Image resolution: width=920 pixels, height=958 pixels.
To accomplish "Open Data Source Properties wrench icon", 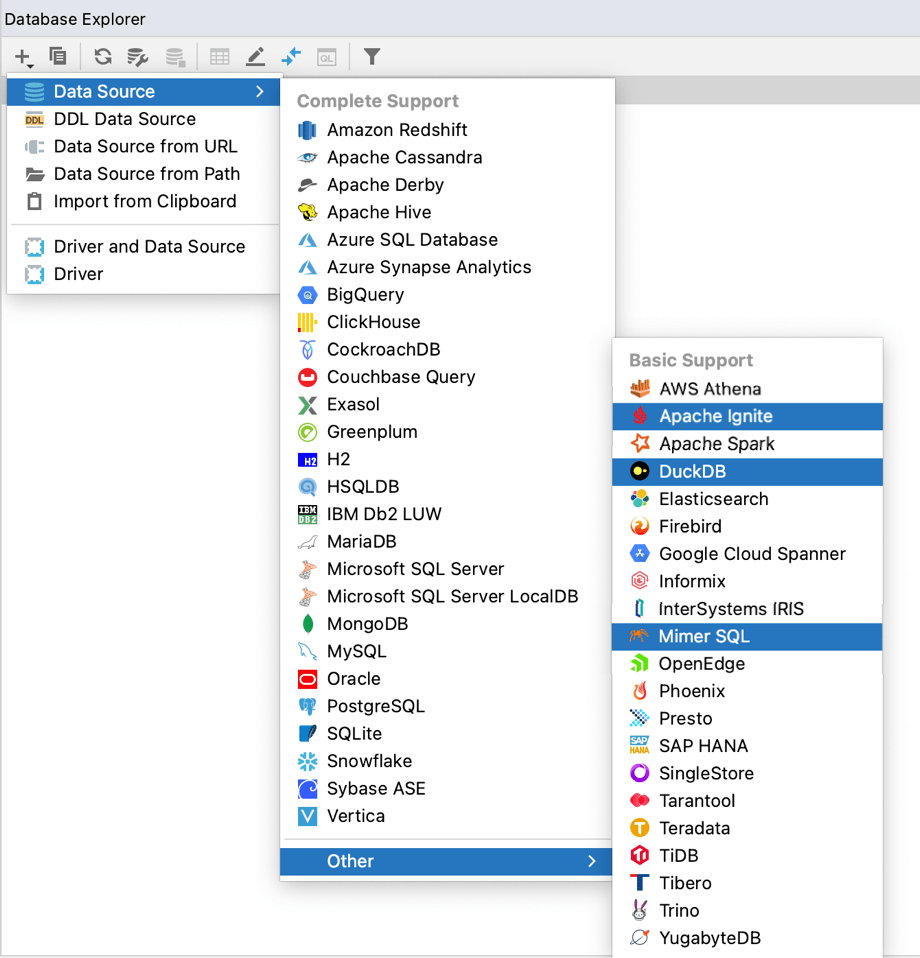I will 138,57.
